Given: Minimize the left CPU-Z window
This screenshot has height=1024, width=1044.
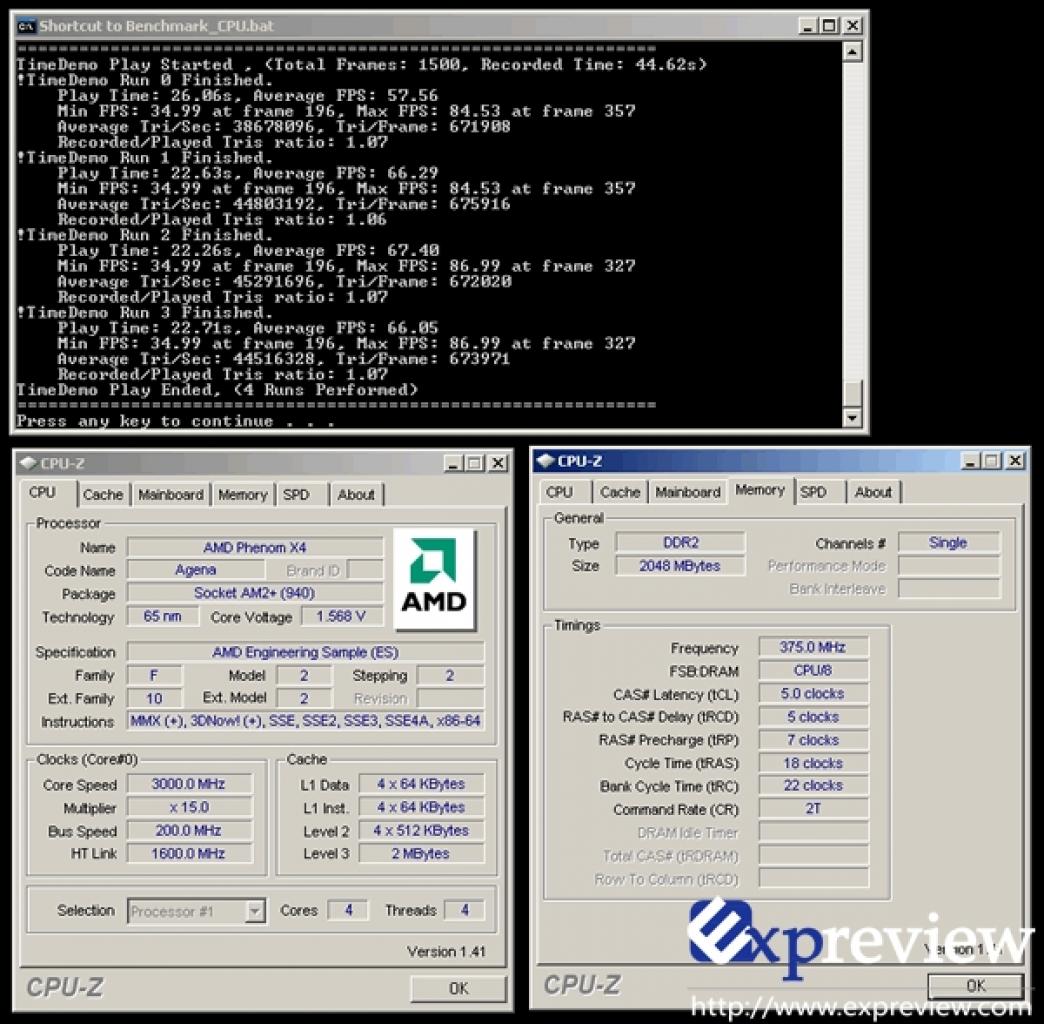Looking at the screenshot, I should (453, 463).
